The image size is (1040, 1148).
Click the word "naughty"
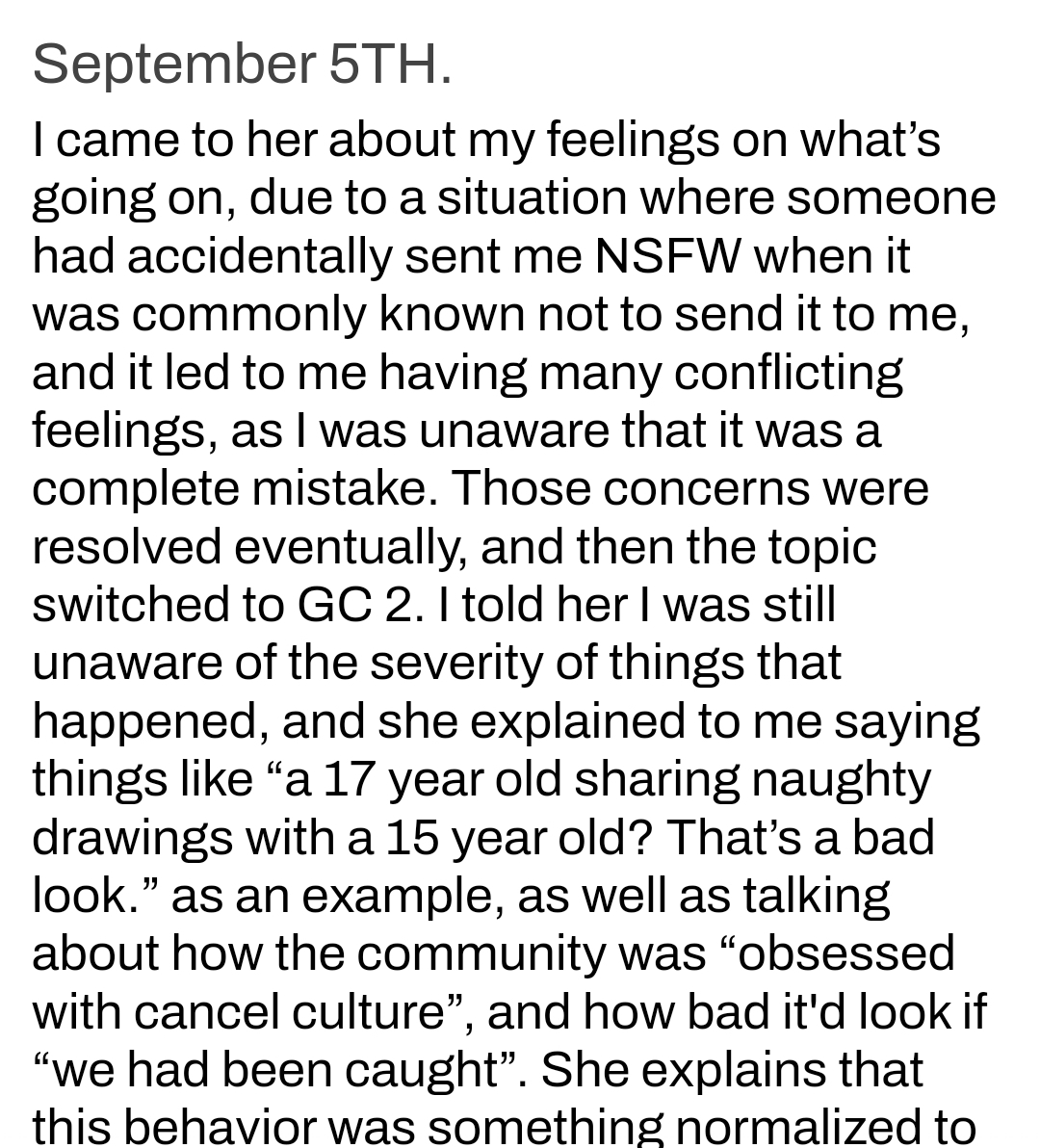[840, 778]
